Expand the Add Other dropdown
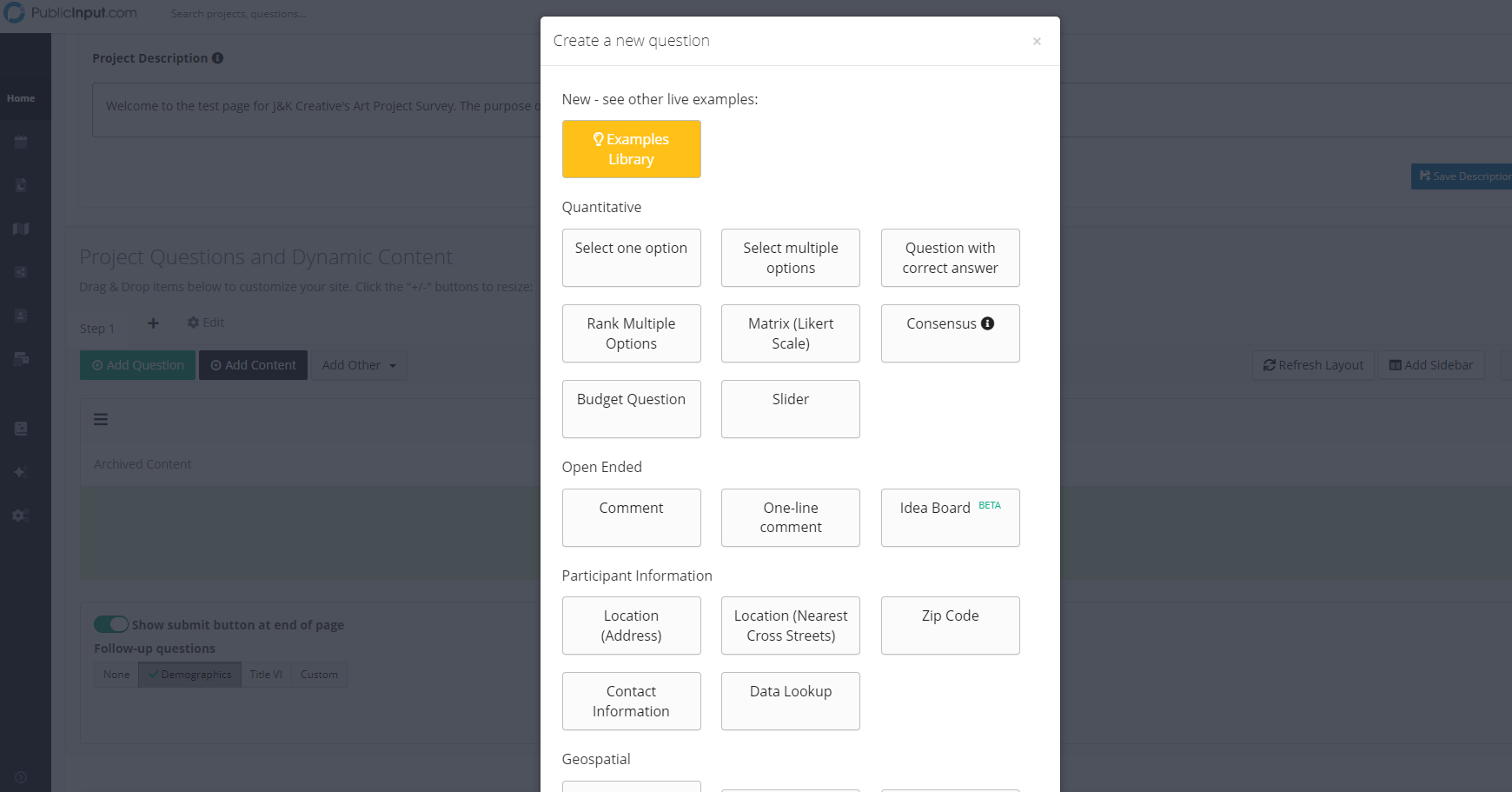The image size is (1512, 792). coord(359,365)
